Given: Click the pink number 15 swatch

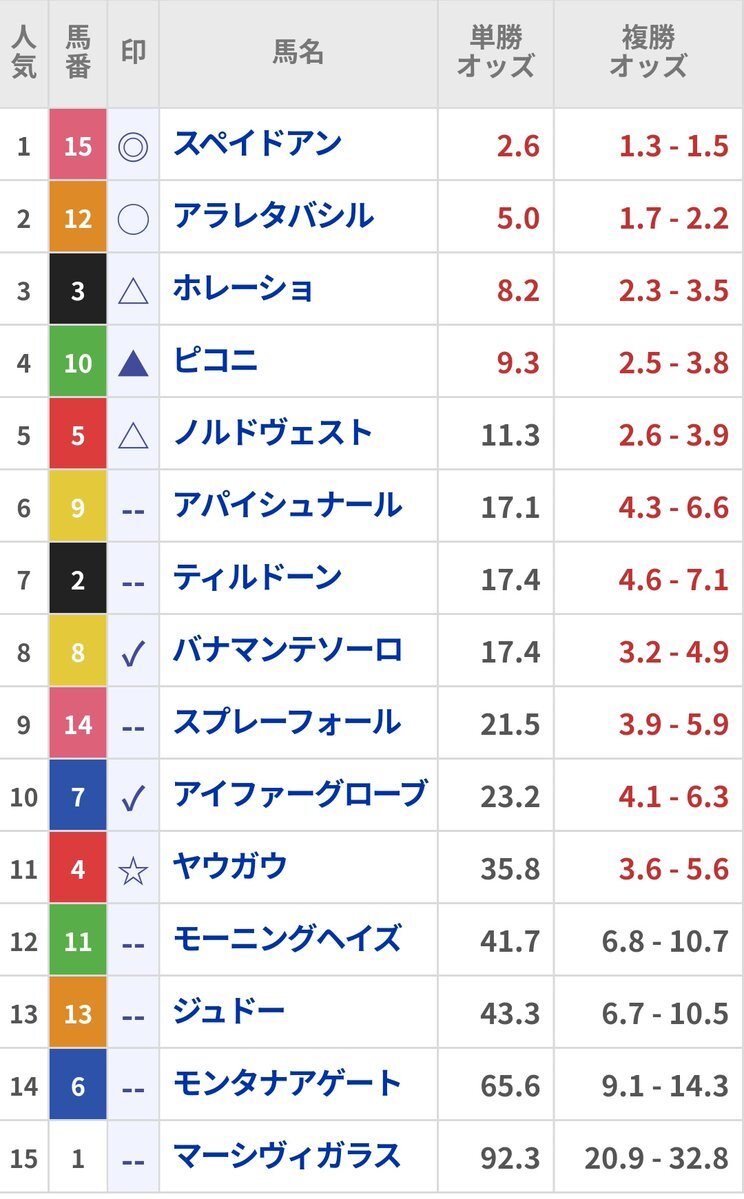Looking at the screenshot, I should (x=78, y=145).
